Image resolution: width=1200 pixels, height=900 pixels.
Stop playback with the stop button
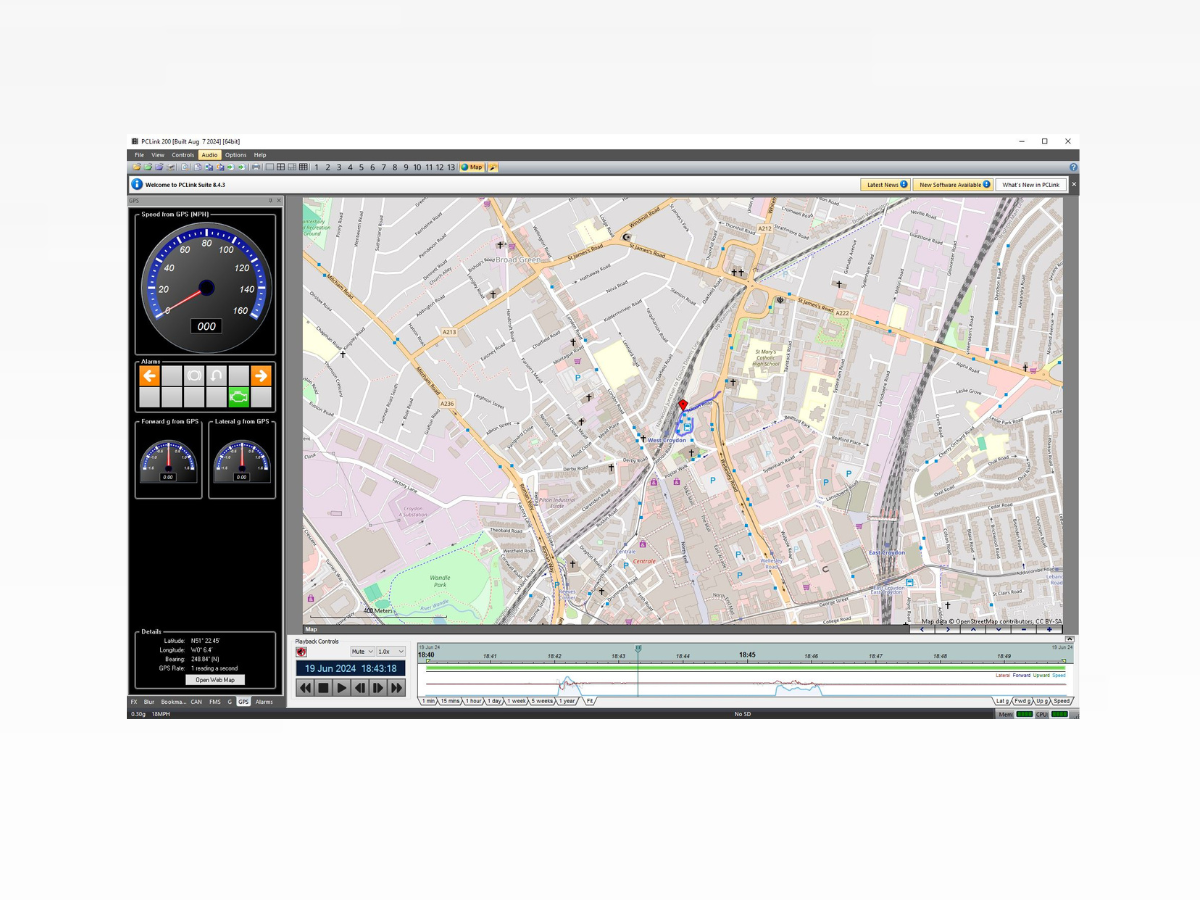pyautogui.click(x=323, y=688)
